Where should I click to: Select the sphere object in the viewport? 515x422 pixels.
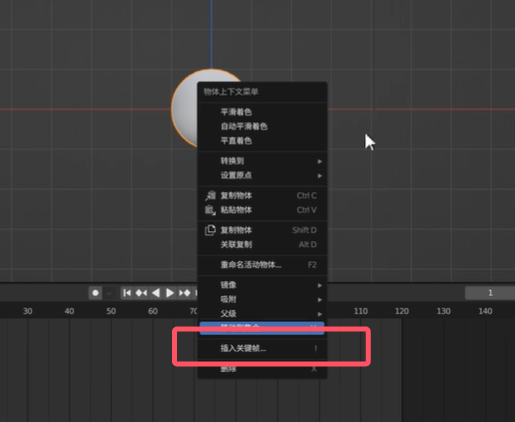click(x=184, y=108)
